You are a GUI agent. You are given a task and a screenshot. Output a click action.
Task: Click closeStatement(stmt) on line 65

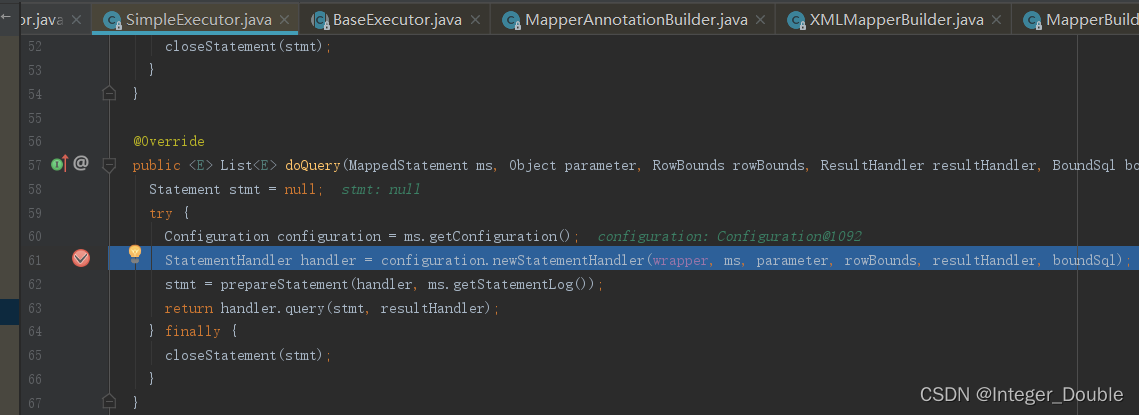(x=244, y=355)
